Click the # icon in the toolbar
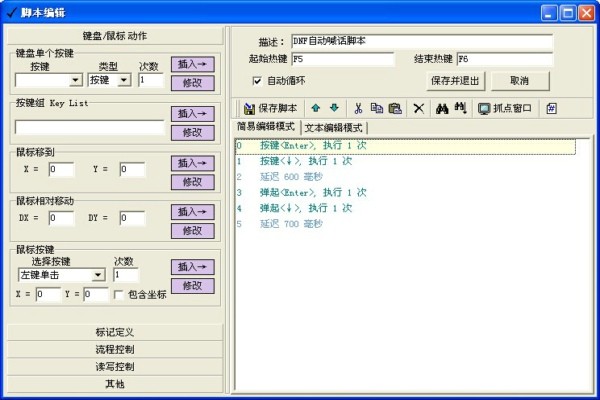The width and height of the screenshot is (600, 400). click(x=551, y=109)
